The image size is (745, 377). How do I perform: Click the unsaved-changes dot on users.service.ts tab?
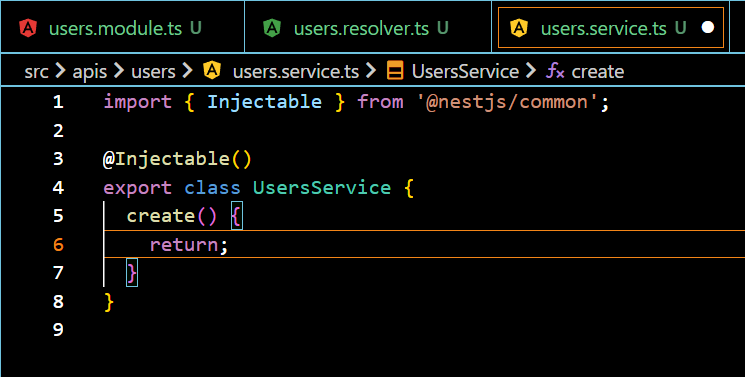tap(708, 28)
